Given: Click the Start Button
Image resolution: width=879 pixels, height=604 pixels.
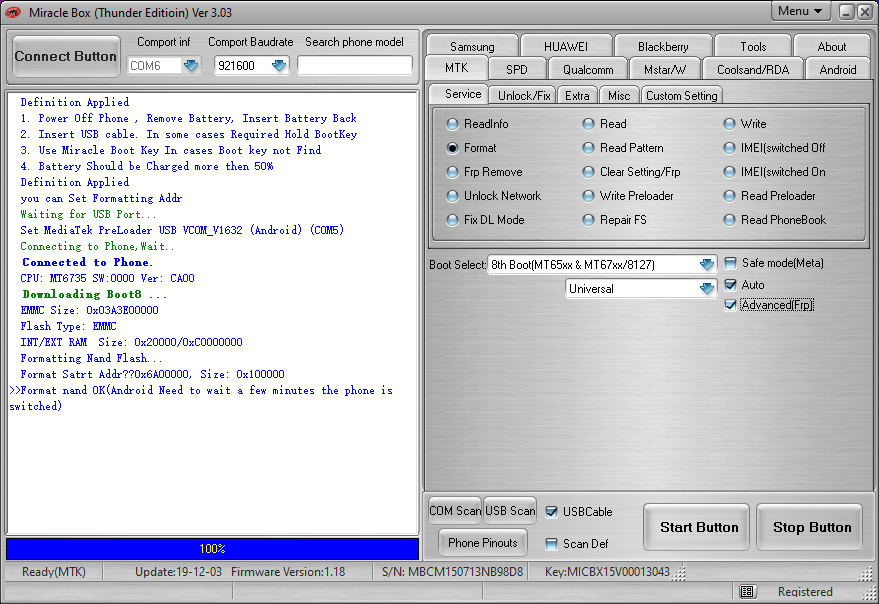Looking at the screenshot, I should (698, 527).
